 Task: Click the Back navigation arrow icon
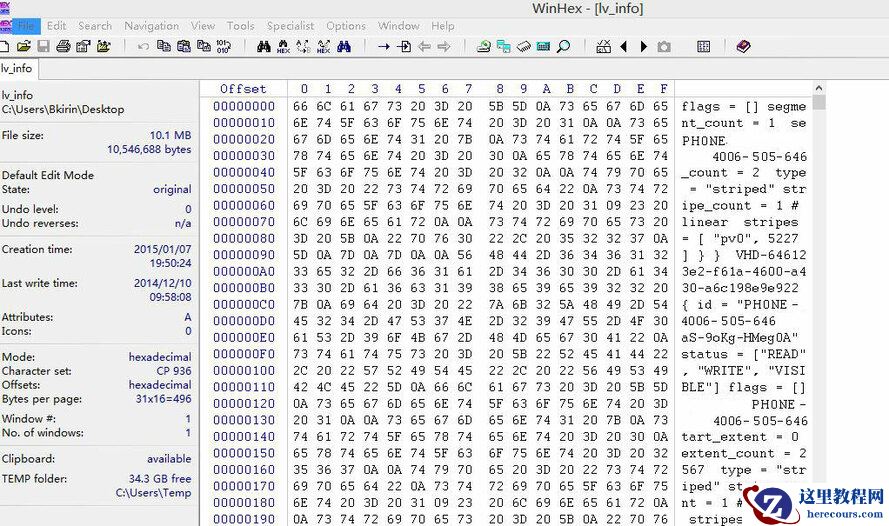pos(424,46)
